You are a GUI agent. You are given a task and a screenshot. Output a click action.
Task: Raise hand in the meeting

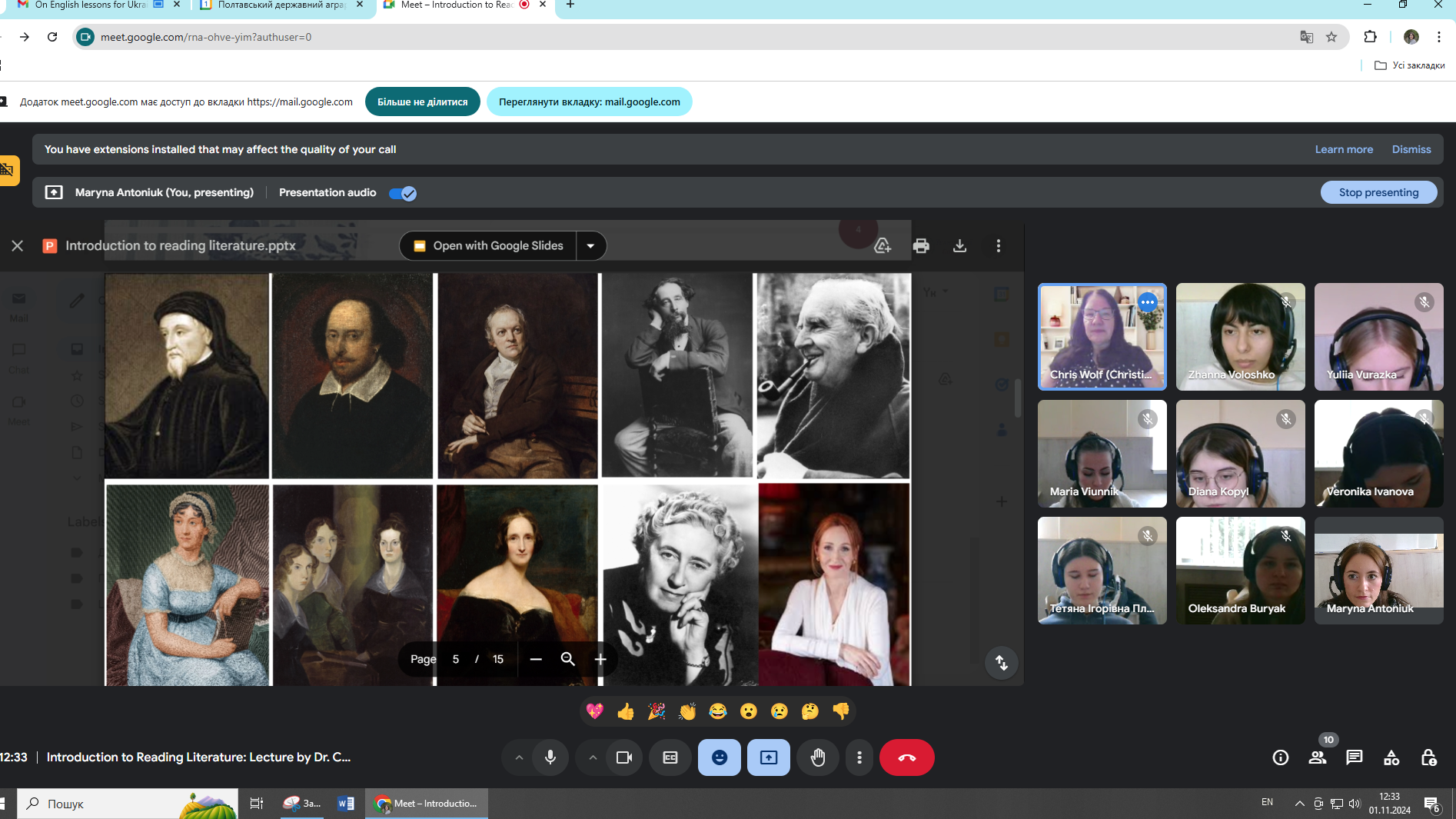(x=818, y=757)
